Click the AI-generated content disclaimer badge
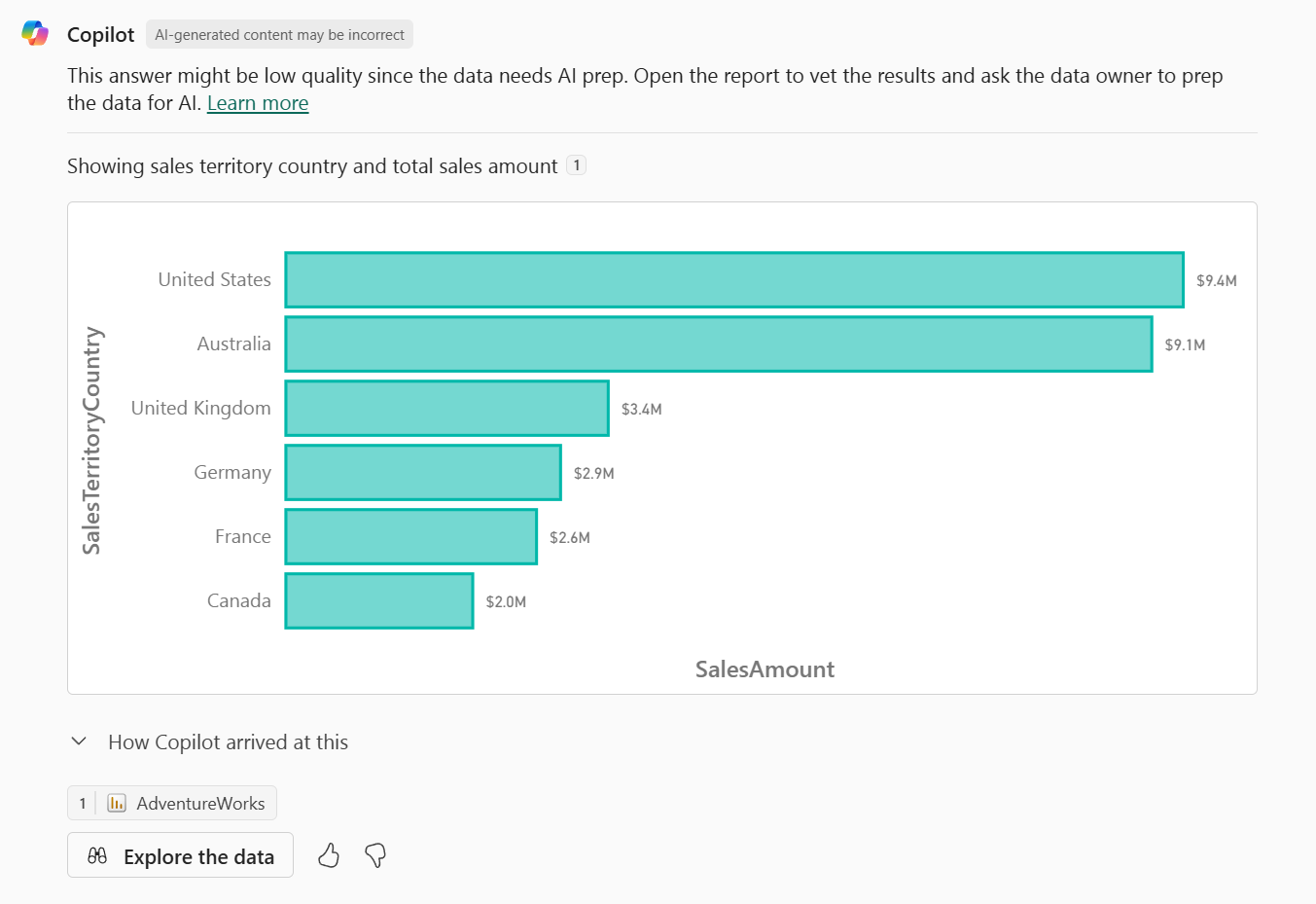Viewport: 1316px width, 904px height. coord(279,35)
